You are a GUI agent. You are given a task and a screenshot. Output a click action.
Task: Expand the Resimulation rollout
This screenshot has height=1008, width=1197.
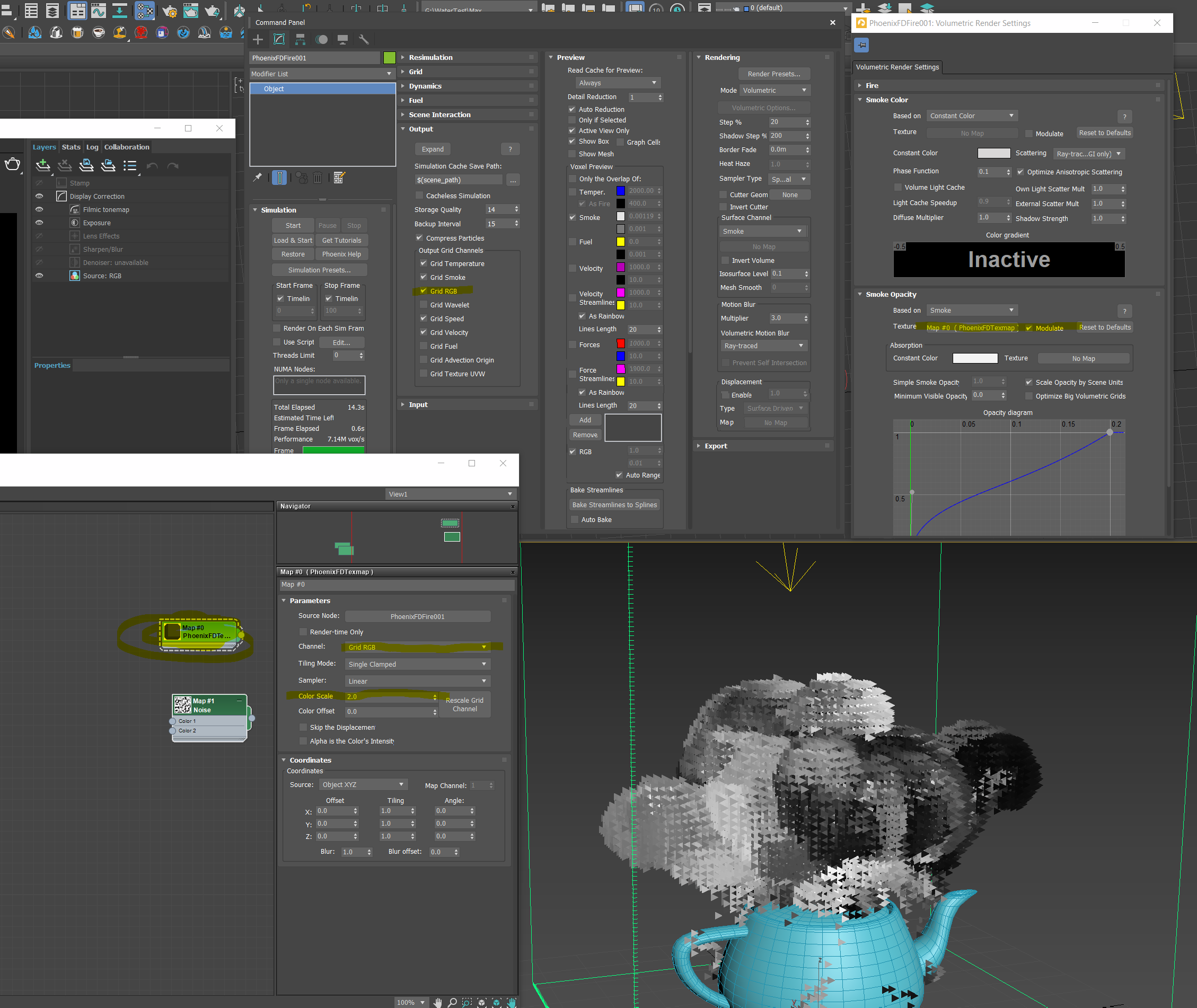coord(468,57)
